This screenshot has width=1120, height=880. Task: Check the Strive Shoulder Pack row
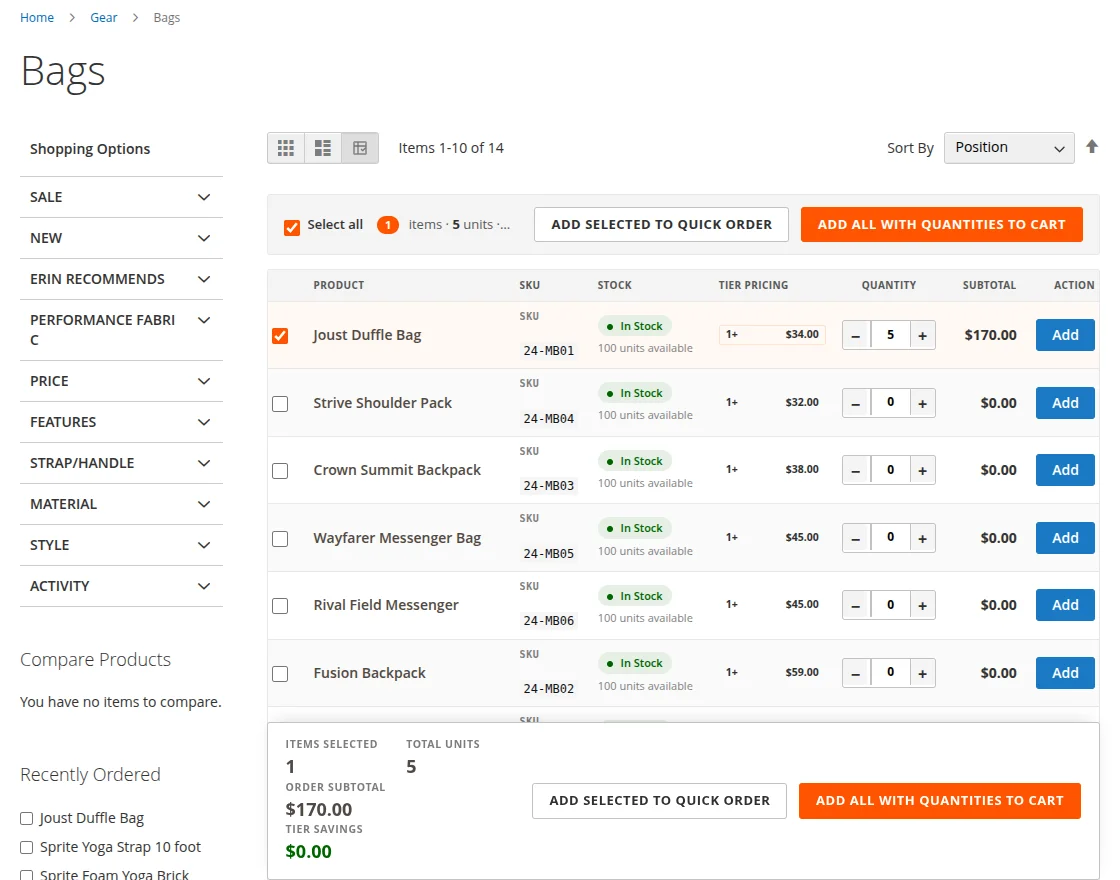280,404
